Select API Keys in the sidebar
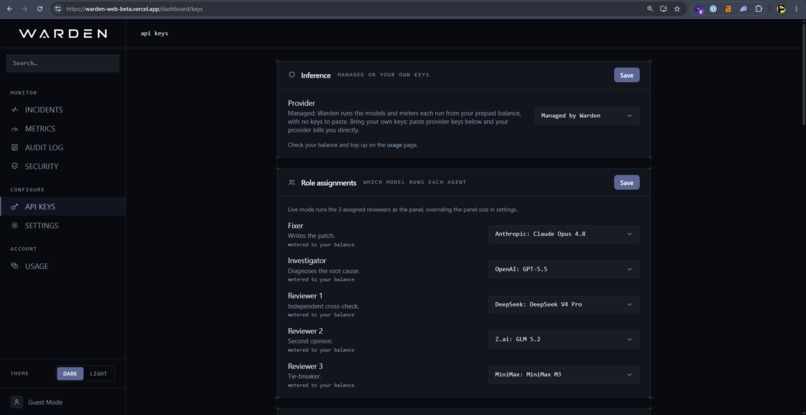This screenshot has height=415, width=806. [63, 207]
